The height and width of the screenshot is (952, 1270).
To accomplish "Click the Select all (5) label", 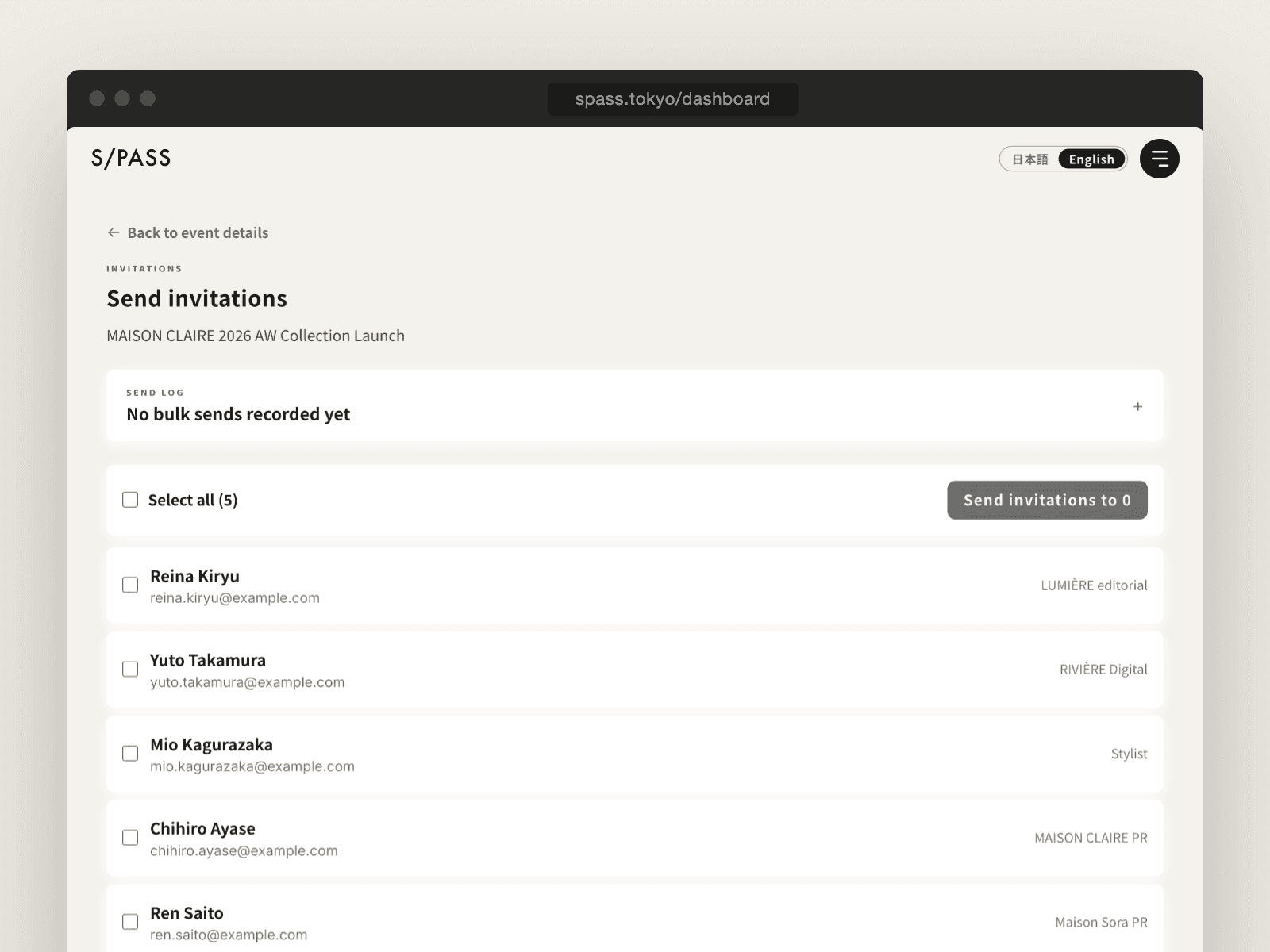I will pyautogui.click(x=193, y=500).
